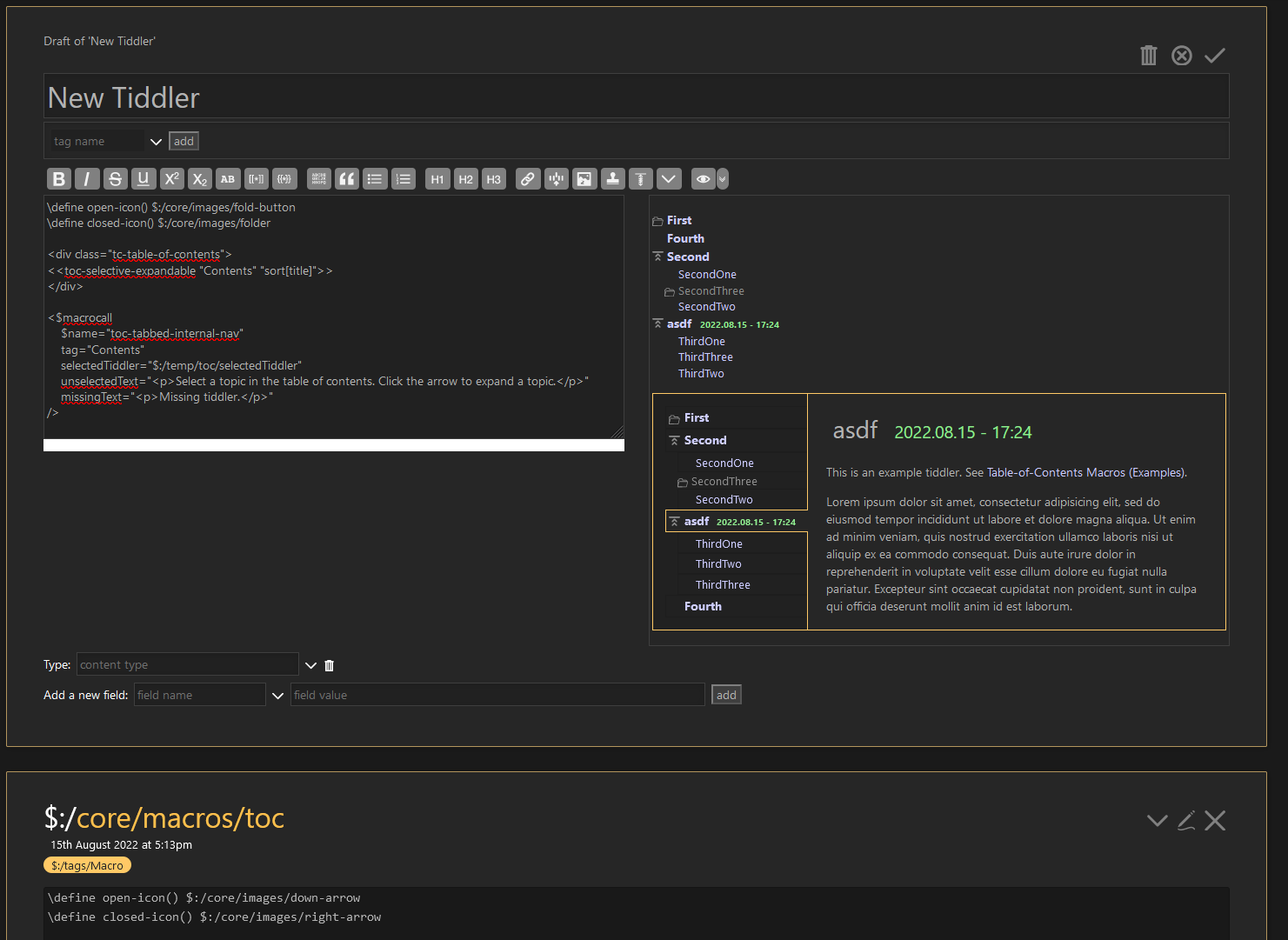Apply subscript formatting button
Viewport: 1288px width, 940px height.
200,179
